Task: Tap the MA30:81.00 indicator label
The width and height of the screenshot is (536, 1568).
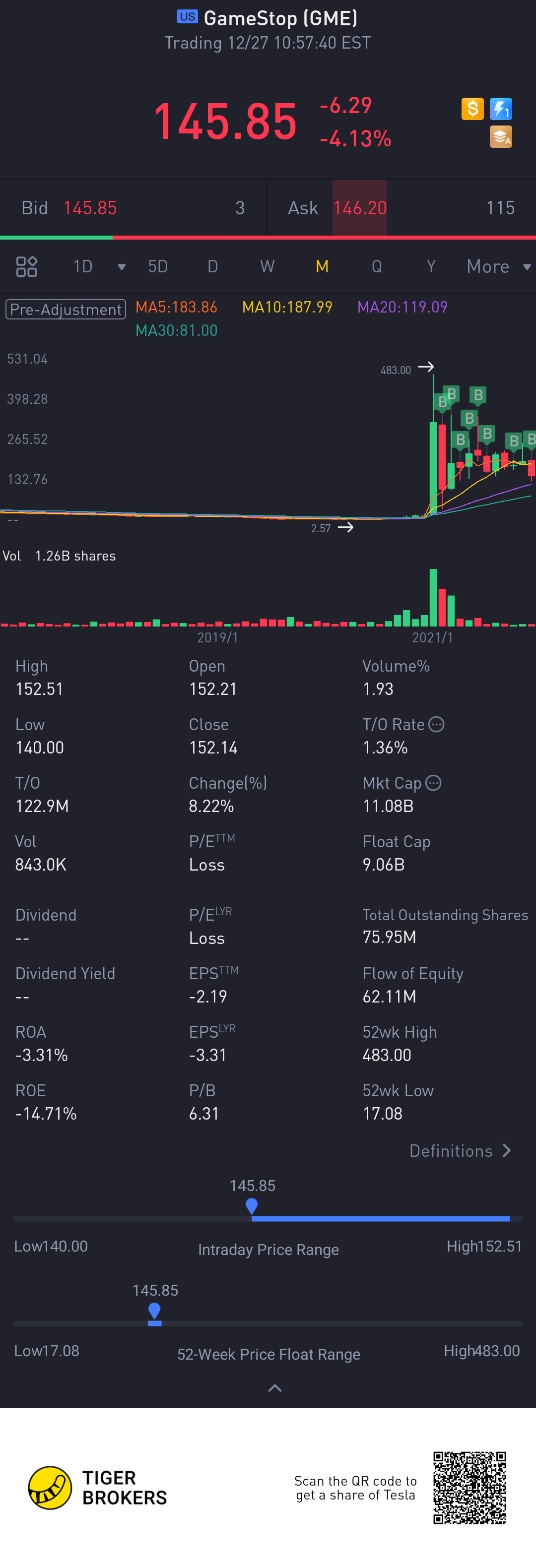Action: [176, 330]
